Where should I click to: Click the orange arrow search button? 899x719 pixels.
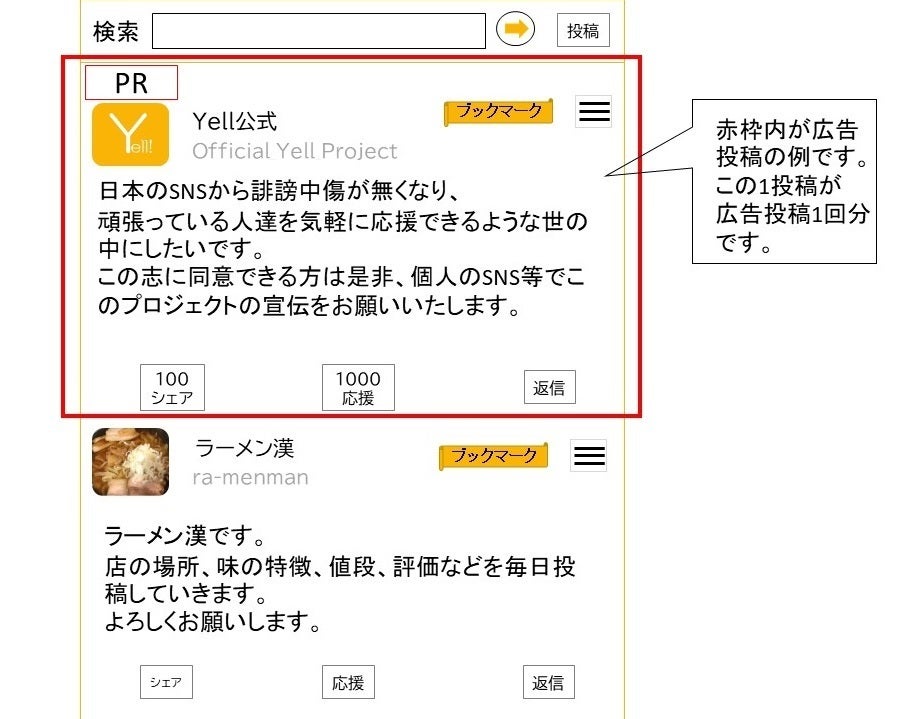[x=515, y=29]
